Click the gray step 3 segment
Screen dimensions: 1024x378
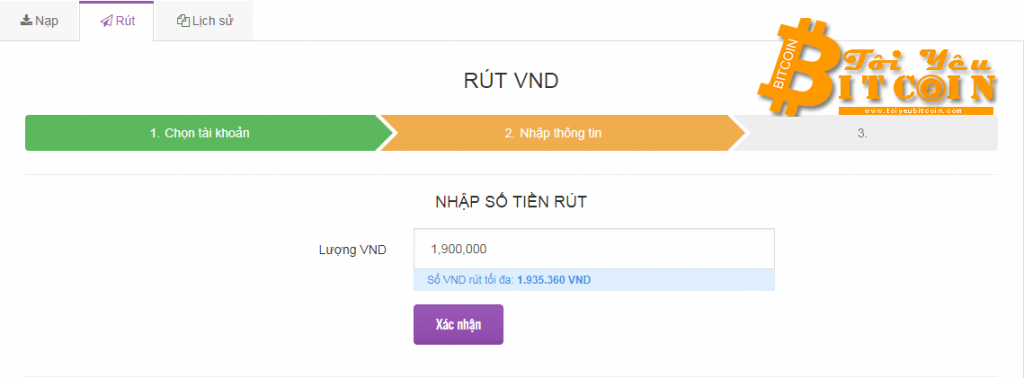click(x=866, y=133)
